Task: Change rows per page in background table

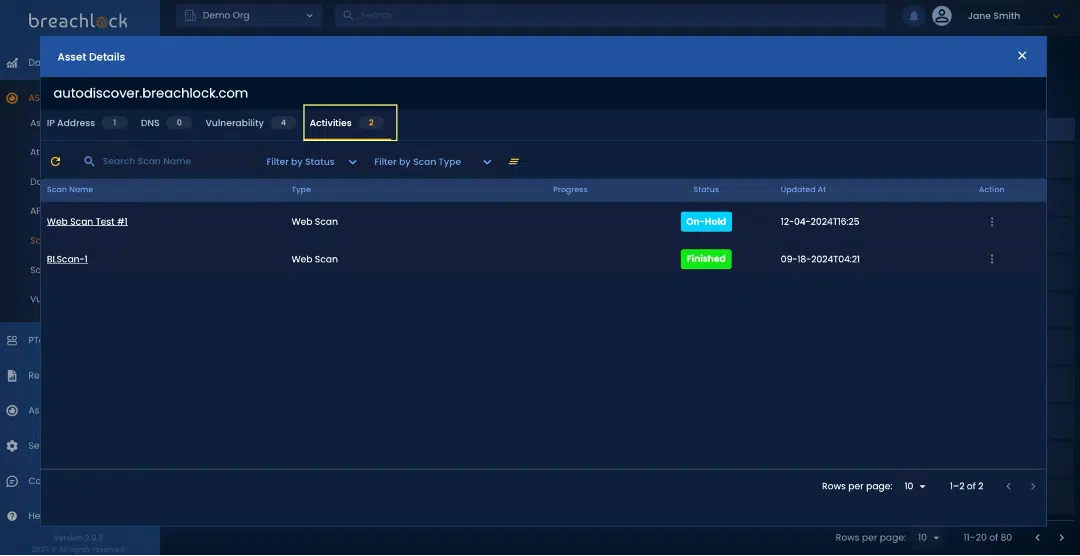Action: (x=929, y=537)
